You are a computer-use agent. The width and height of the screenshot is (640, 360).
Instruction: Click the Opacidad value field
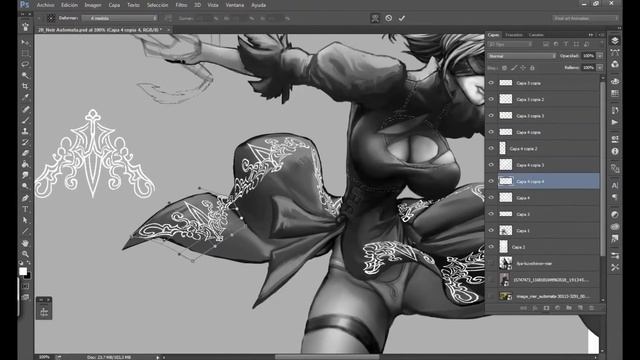coord(588,56)
